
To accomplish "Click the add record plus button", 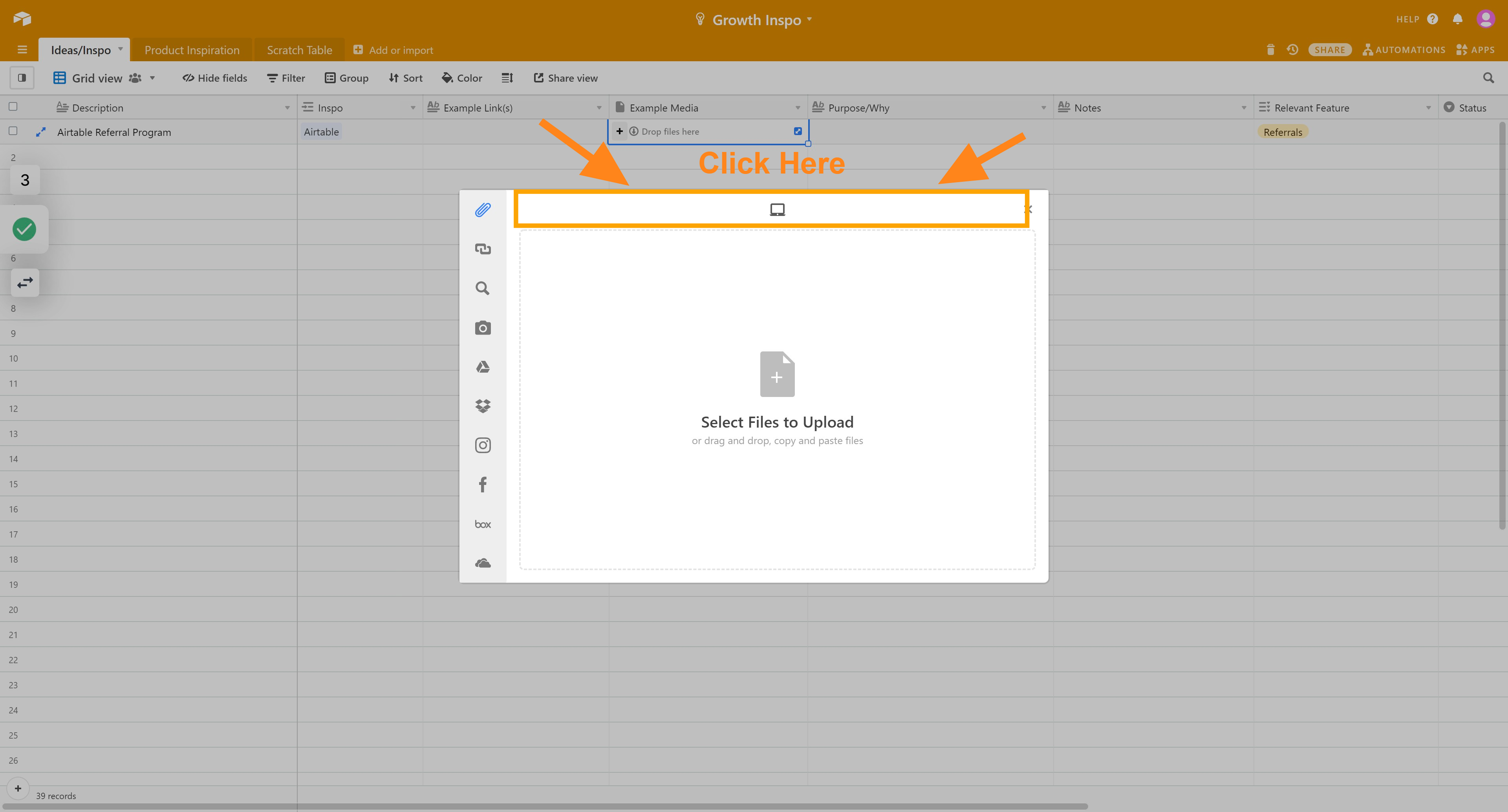I will [x=18, y=788].
